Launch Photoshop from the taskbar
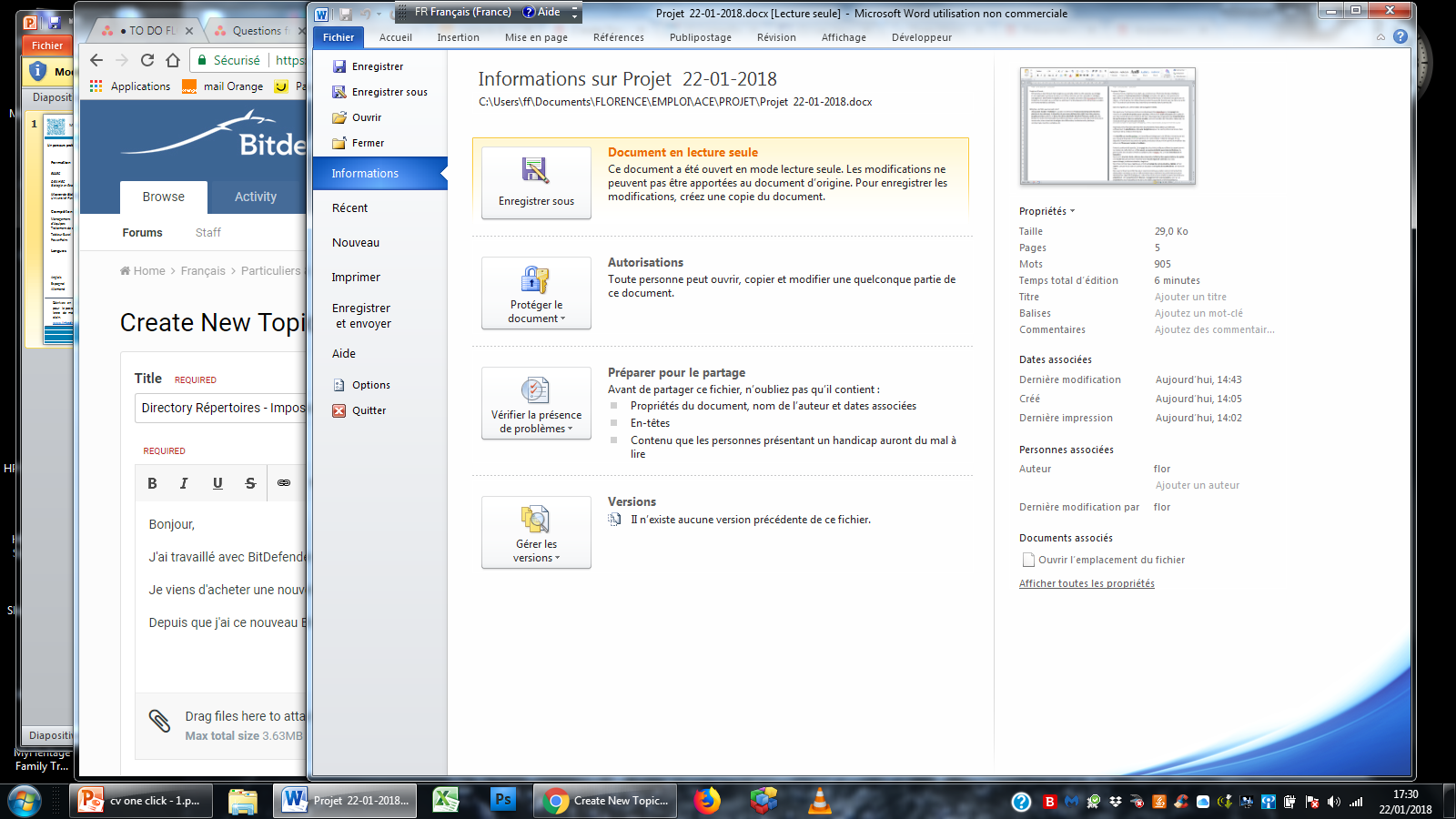1456x819 pixels. coord(502,800)
